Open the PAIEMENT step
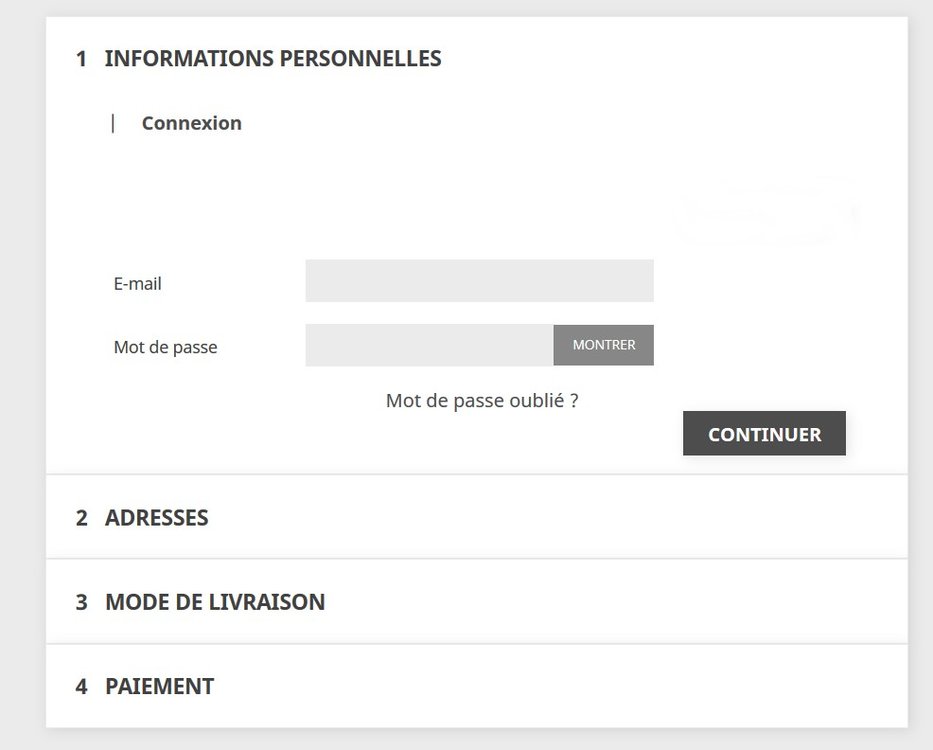The width and height of the screenshot is (933, 750). pos(159,687)
